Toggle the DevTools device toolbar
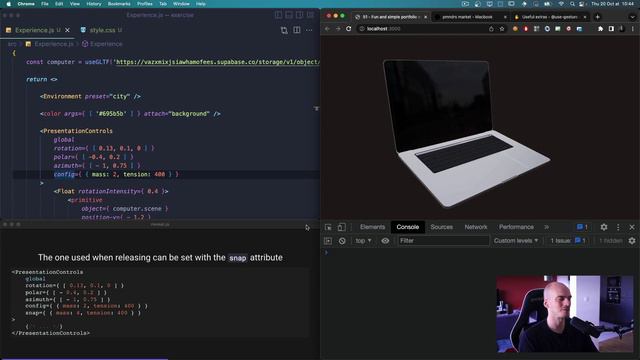This screenshot has width=640, height=360. click(x=342, y=227)
